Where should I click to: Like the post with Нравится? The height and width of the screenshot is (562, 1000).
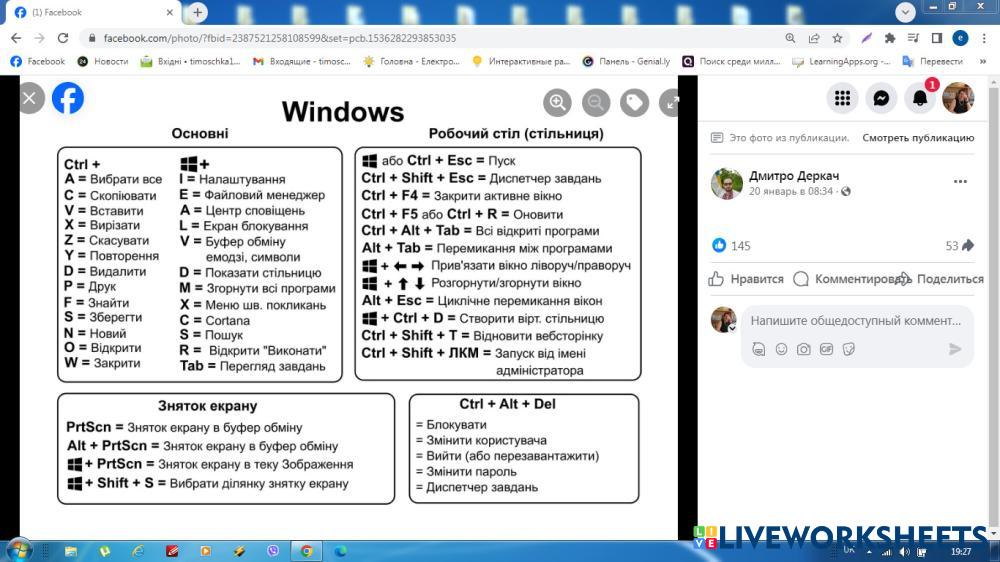[x=746, y=279]
